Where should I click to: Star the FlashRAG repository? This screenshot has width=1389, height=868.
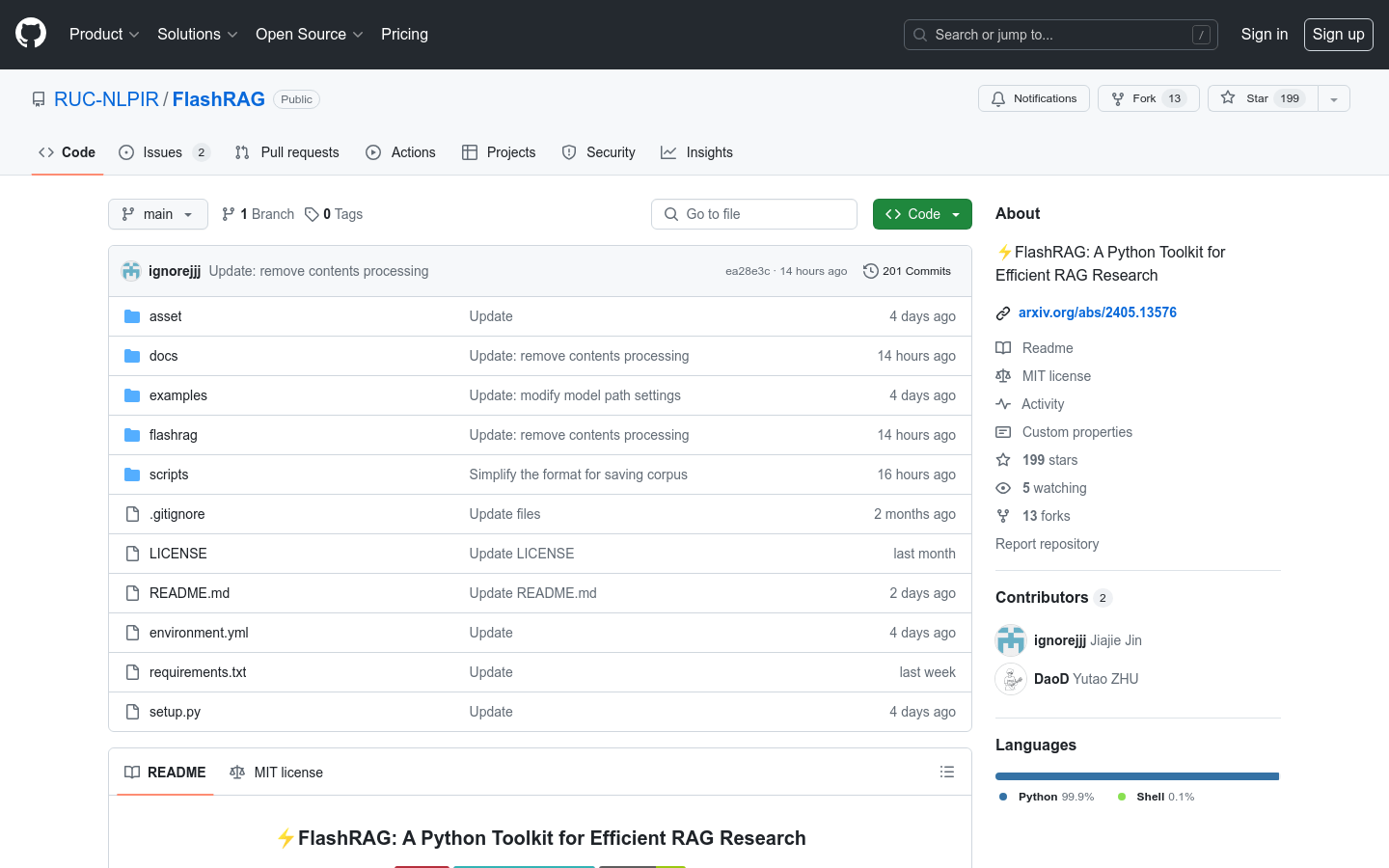click(x=1263, y=98)
